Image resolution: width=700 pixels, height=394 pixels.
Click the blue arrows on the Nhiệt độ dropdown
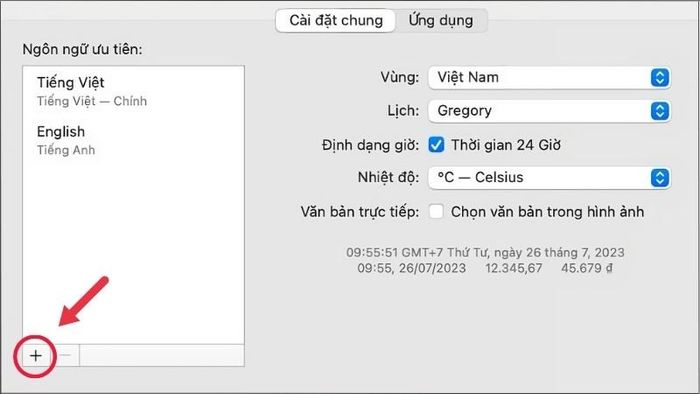point(659,178)
